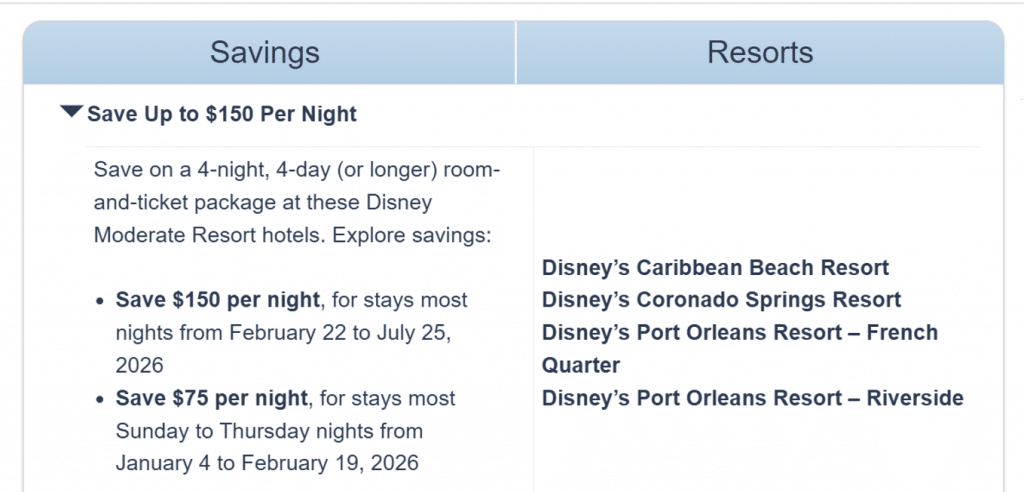Click the bullet before "Save $150 per night"
Image resolution: width=1024 pixels, height=492 pixels.
(x=102, y=301)
